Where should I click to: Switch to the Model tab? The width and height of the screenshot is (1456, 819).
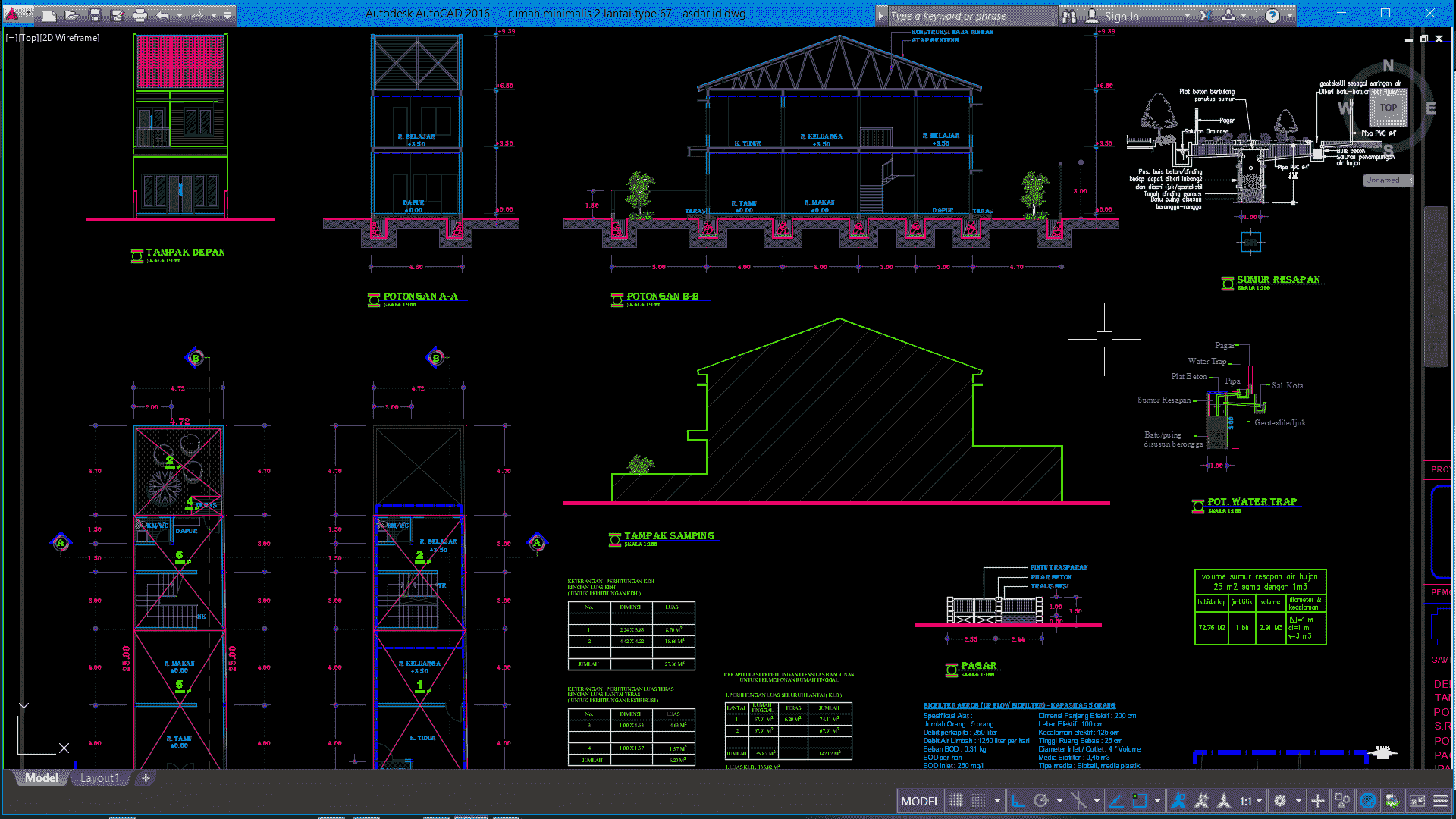[41, 778]
